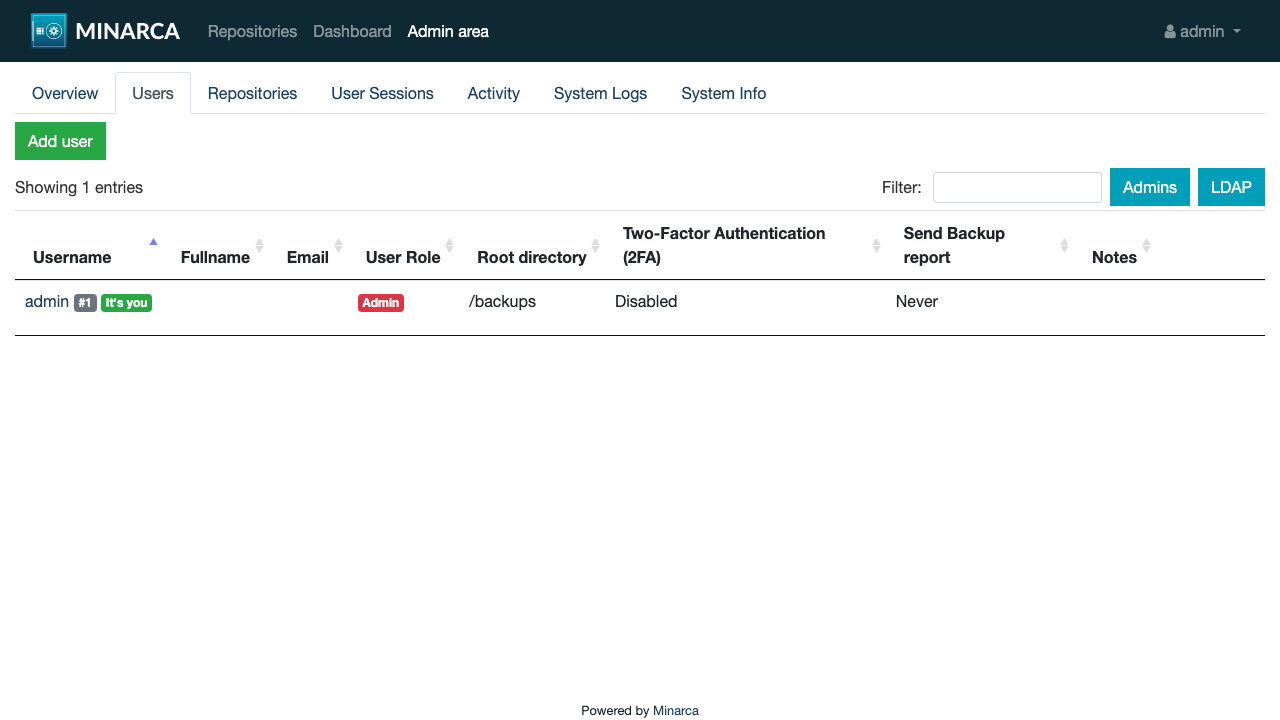Open Dashboard from top navigation
This screenshot has width=1280, height=720.
pos(352,31)
